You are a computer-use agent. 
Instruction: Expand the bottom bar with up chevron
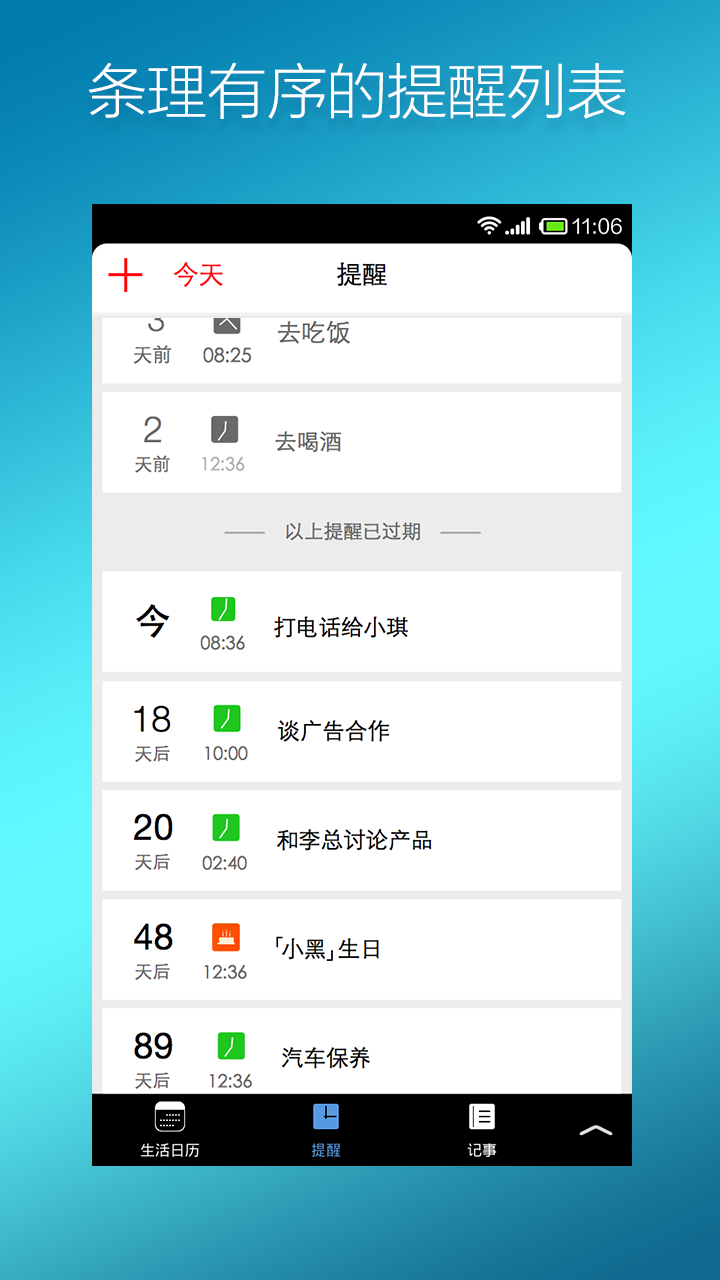pos(596,1131)
